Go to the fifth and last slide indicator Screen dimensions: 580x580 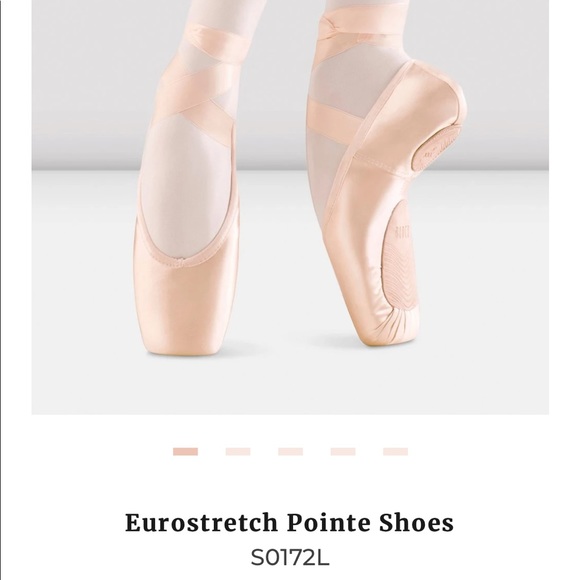395,451
